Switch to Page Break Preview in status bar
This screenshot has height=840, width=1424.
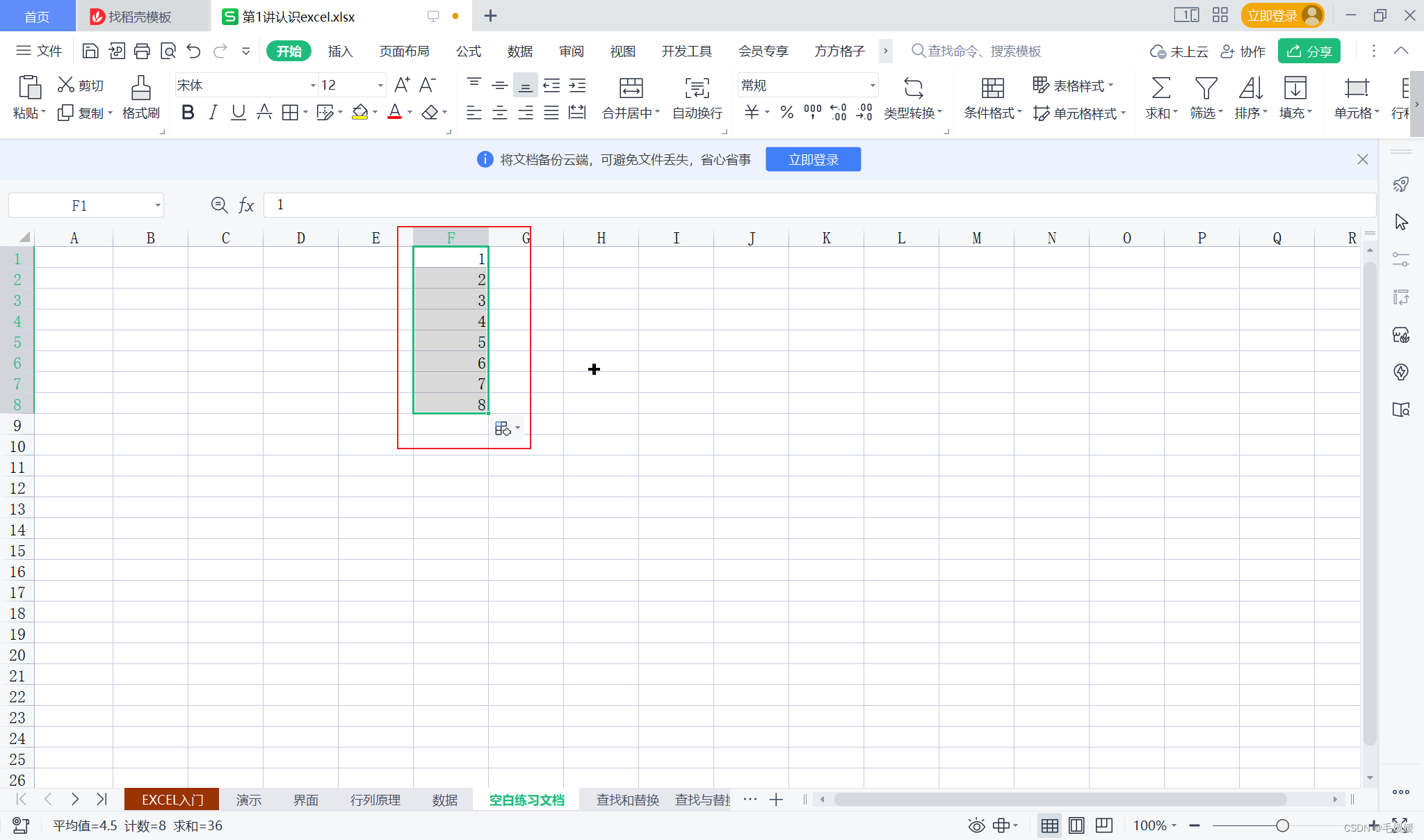[x=1103, y=825]
